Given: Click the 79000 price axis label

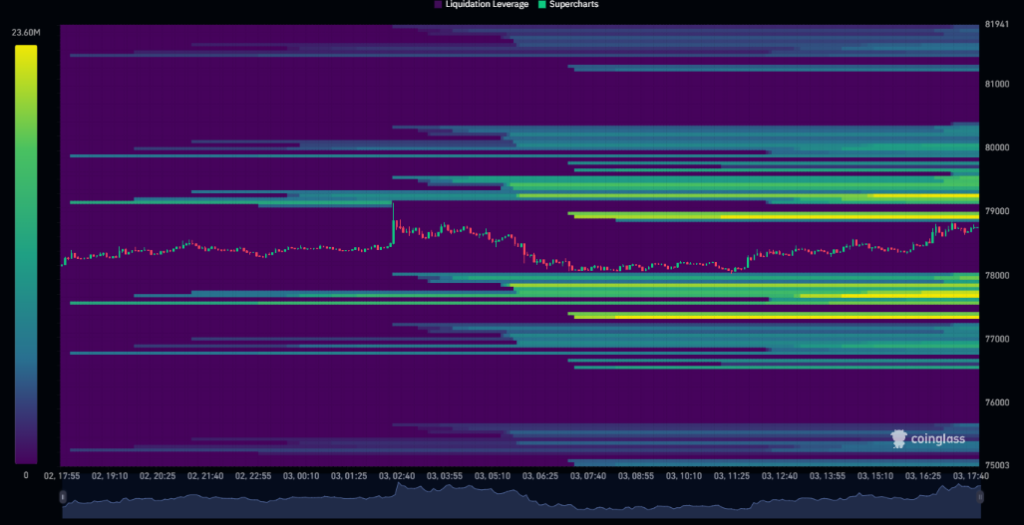Looking at the screenshot, I should click(x=997, y=212).
